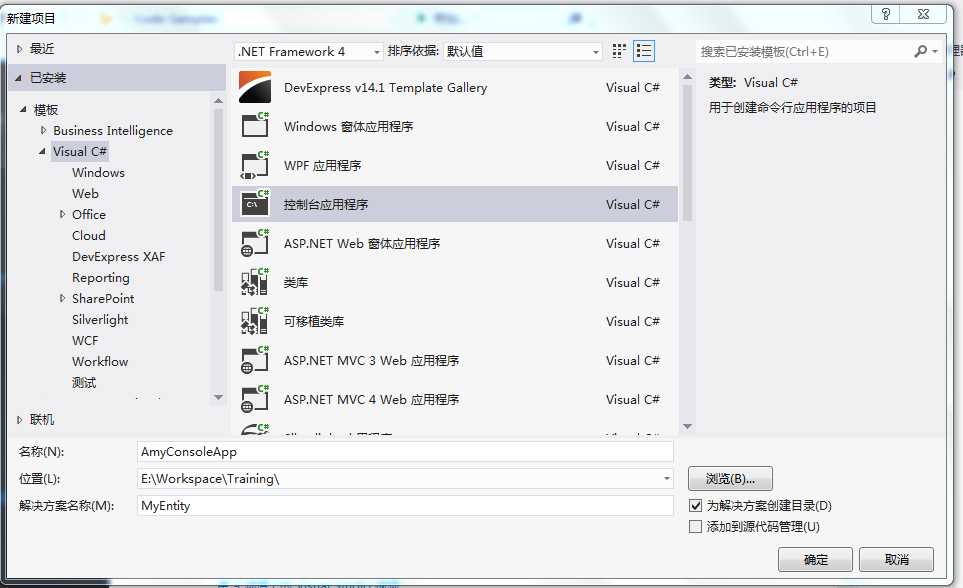Screen dimensions: 963x588
Task: Close the 新建项目 dialog
Action: (x=923, y=14)
